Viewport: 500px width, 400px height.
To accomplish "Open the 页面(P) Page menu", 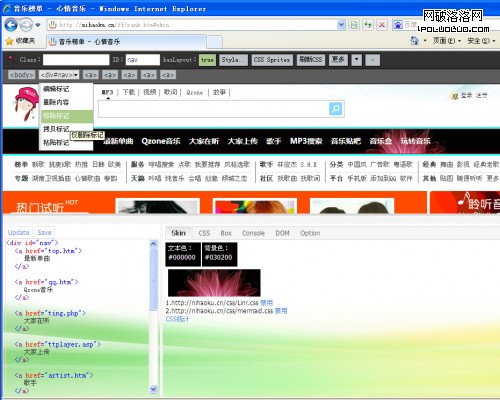I will tap(447, 41).
